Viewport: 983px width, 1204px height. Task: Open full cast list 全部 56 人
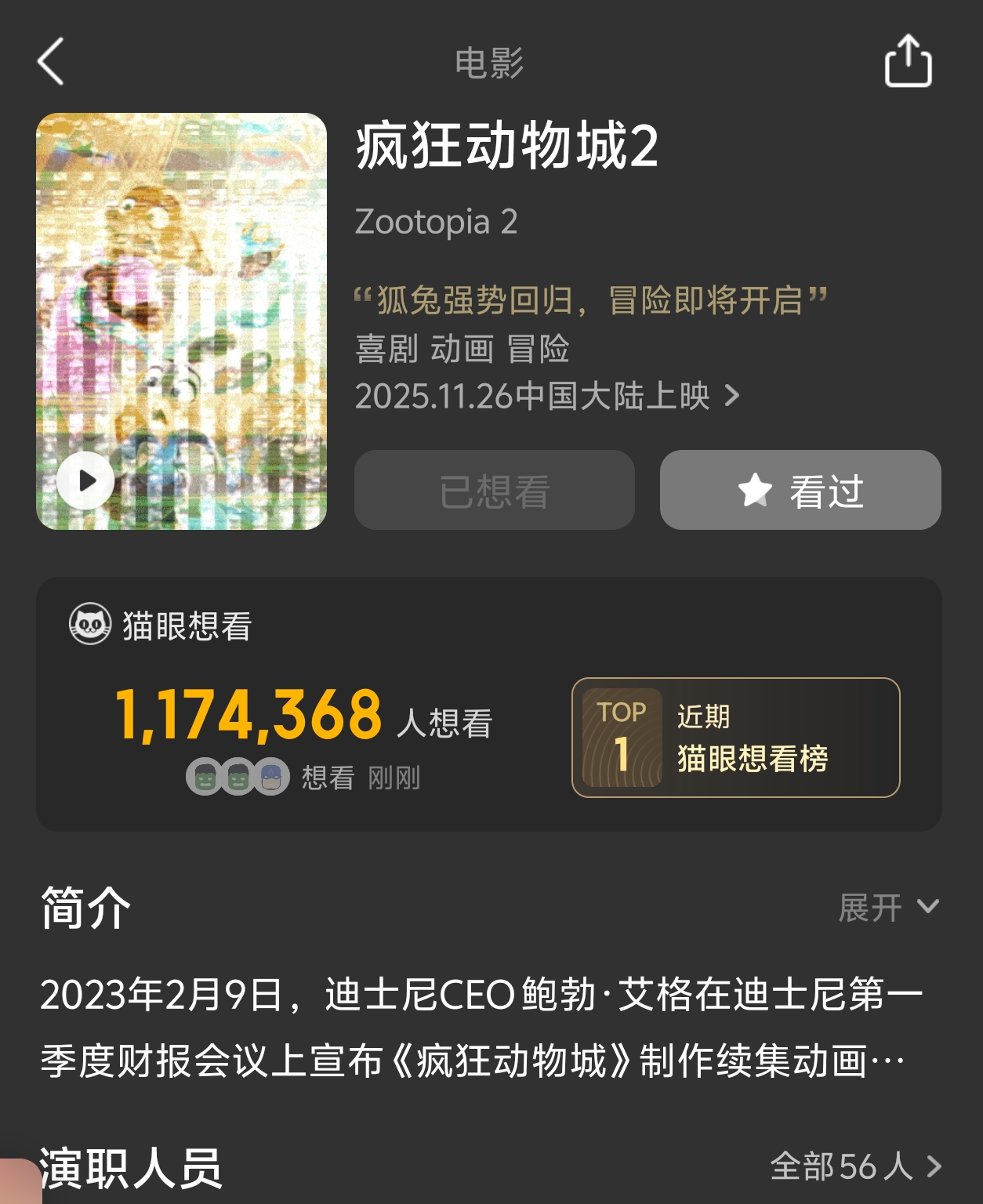pyautogui.click(x=856, y=1166)
